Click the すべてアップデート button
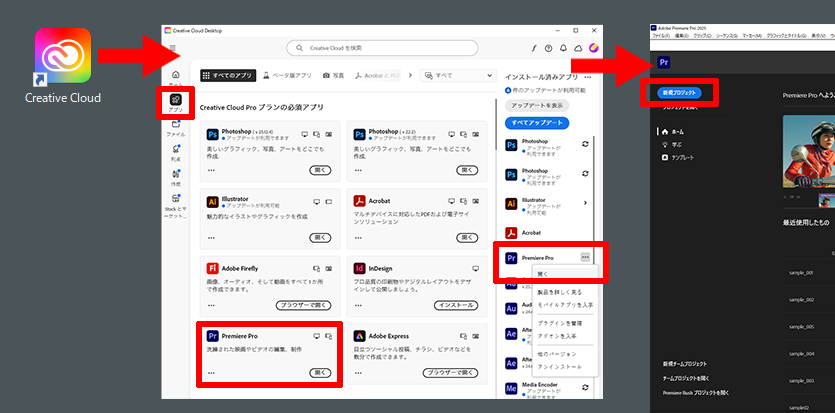 [x=537, y=123]
